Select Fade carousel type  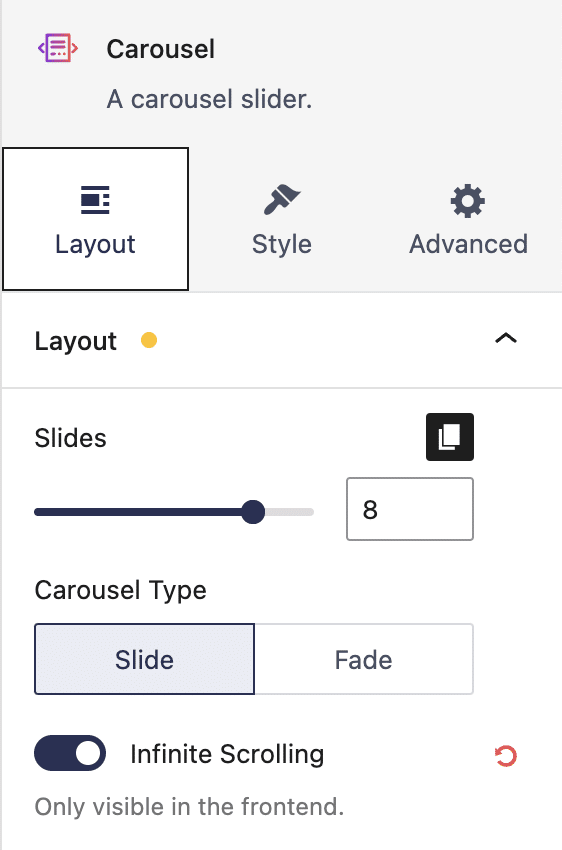coord(364,659)
